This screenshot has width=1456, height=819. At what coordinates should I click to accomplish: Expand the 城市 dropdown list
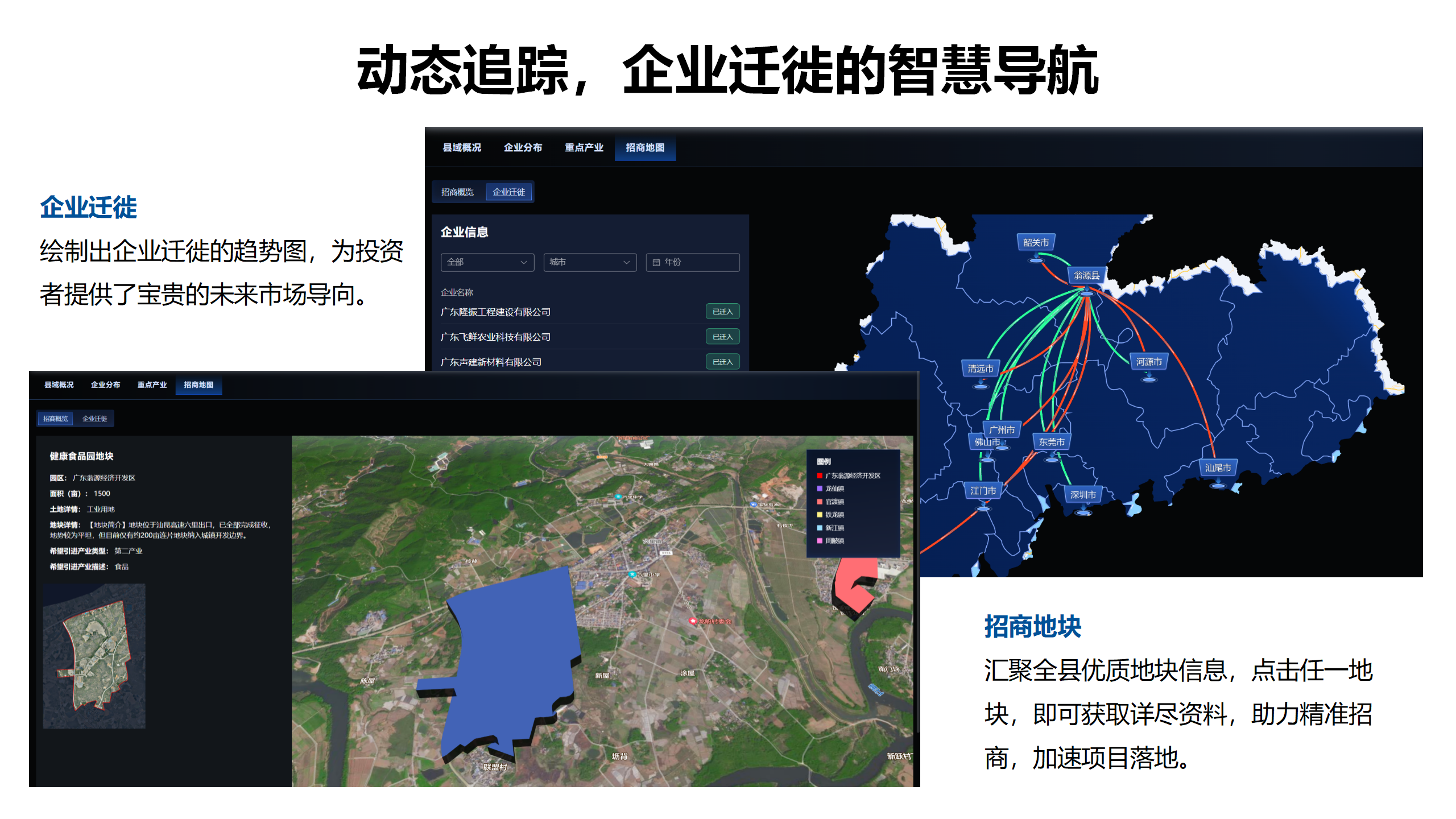tap(590, 262)
